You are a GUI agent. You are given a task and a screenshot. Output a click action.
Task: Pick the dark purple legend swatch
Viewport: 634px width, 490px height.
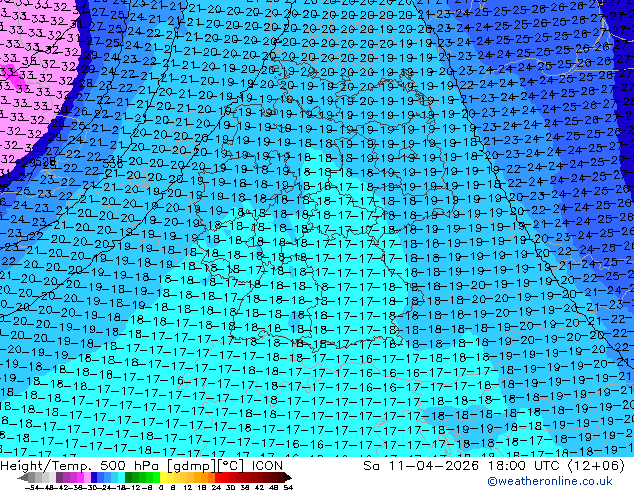pos(59,477)
